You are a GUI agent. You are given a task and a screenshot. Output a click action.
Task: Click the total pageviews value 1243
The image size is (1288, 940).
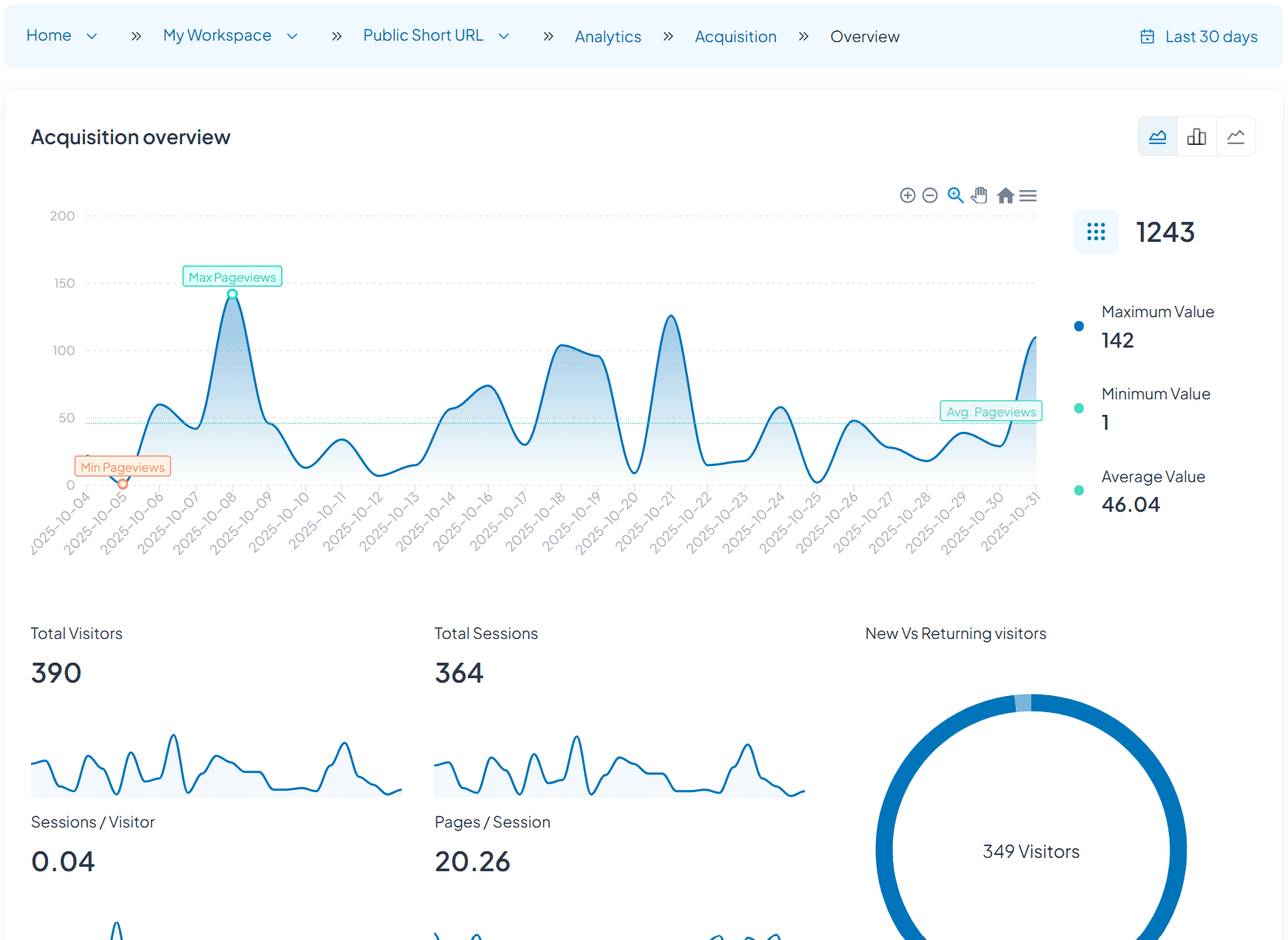click(1165, 232)
